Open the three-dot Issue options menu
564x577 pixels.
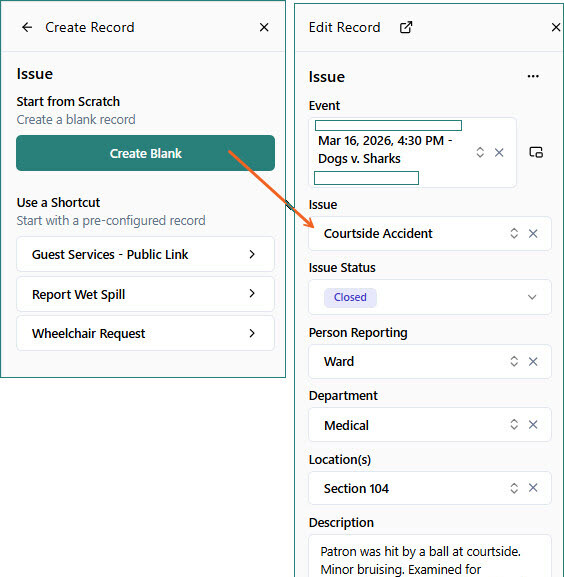pos(533,76)
